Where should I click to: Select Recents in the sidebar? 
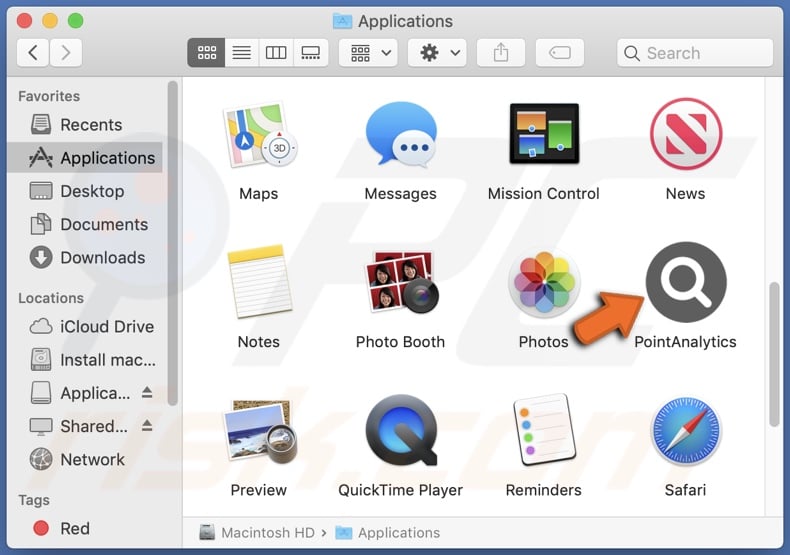click(85, 124)
